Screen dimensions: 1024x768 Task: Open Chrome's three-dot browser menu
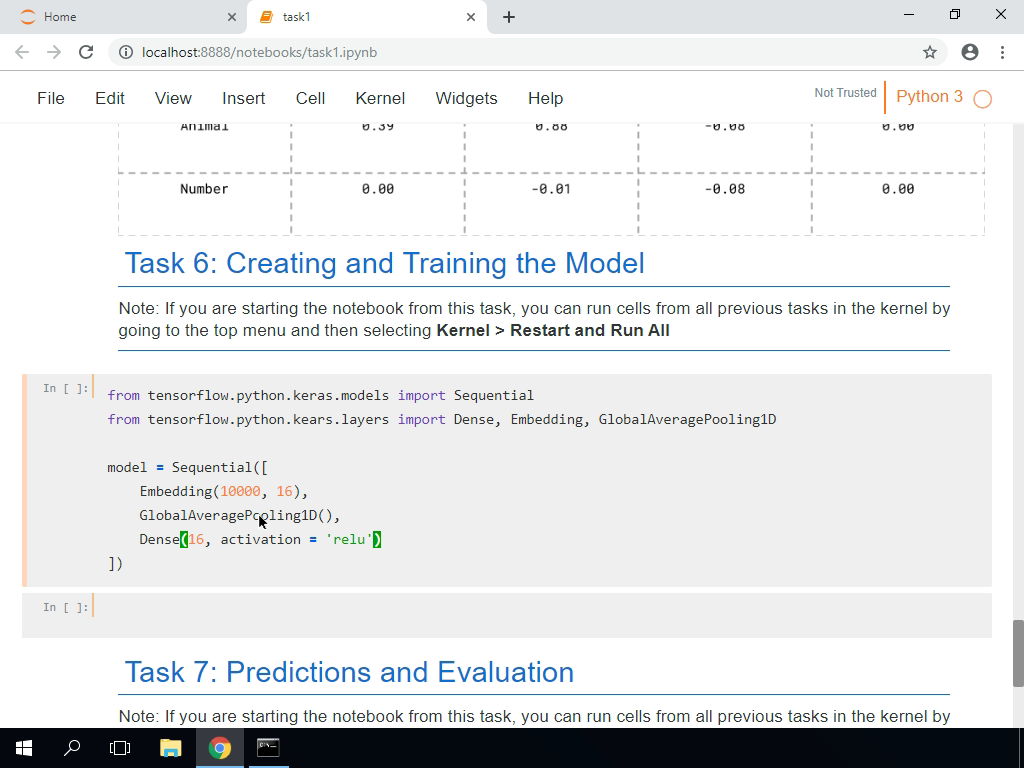1003,52
